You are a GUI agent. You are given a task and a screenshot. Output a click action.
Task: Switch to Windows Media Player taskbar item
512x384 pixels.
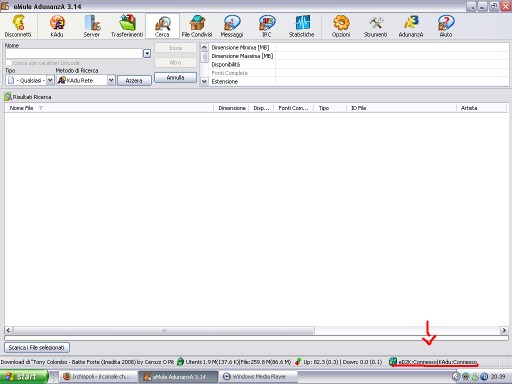click(x=258, y=377)
